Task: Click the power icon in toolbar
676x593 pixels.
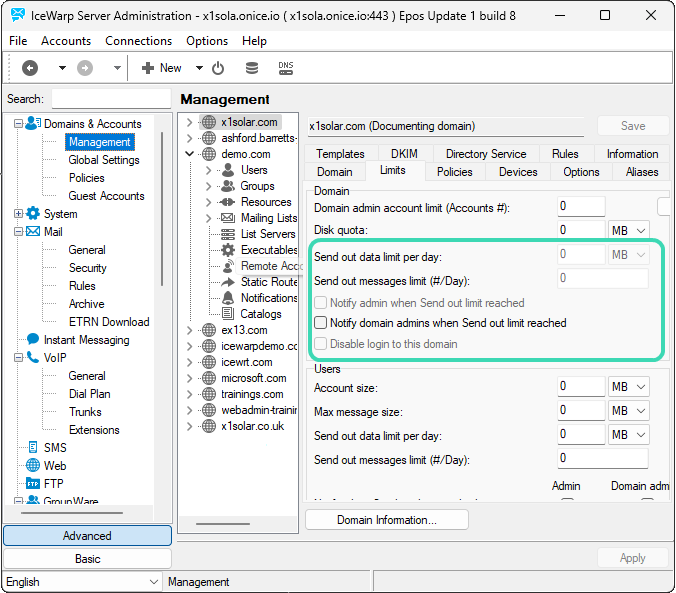Action: point(218,68)
